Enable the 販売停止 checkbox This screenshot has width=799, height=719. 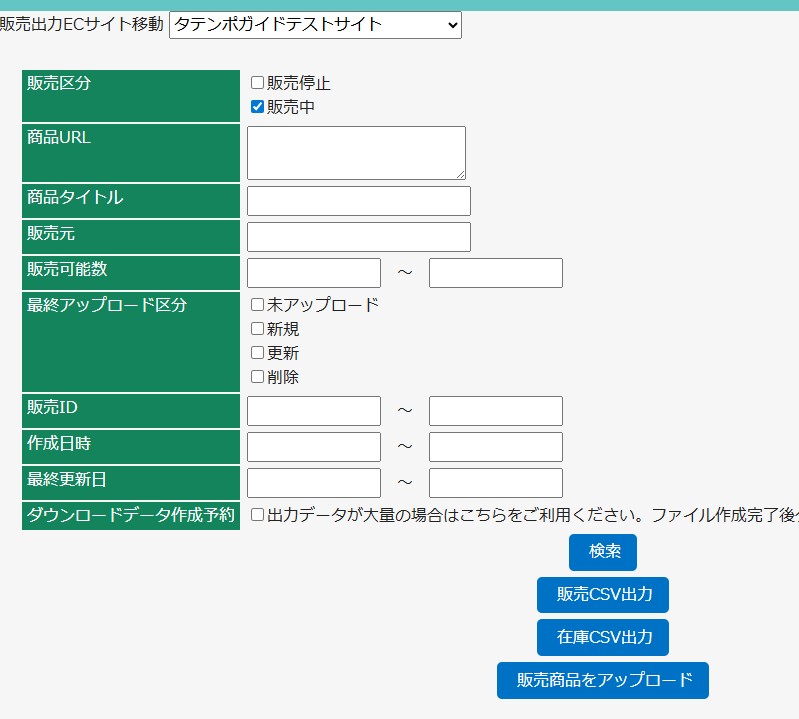(257, 83)
